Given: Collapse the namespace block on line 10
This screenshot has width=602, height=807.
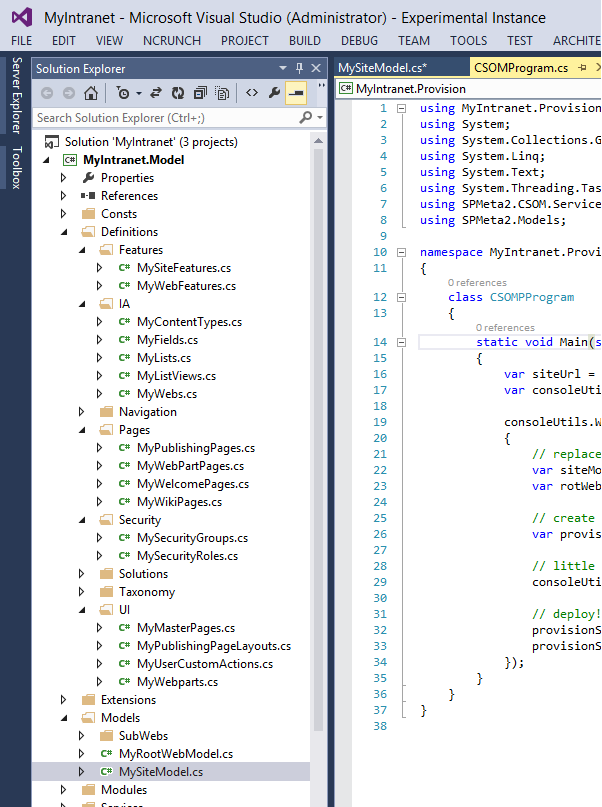Looking at the screenshot, I should click(401, 252).
